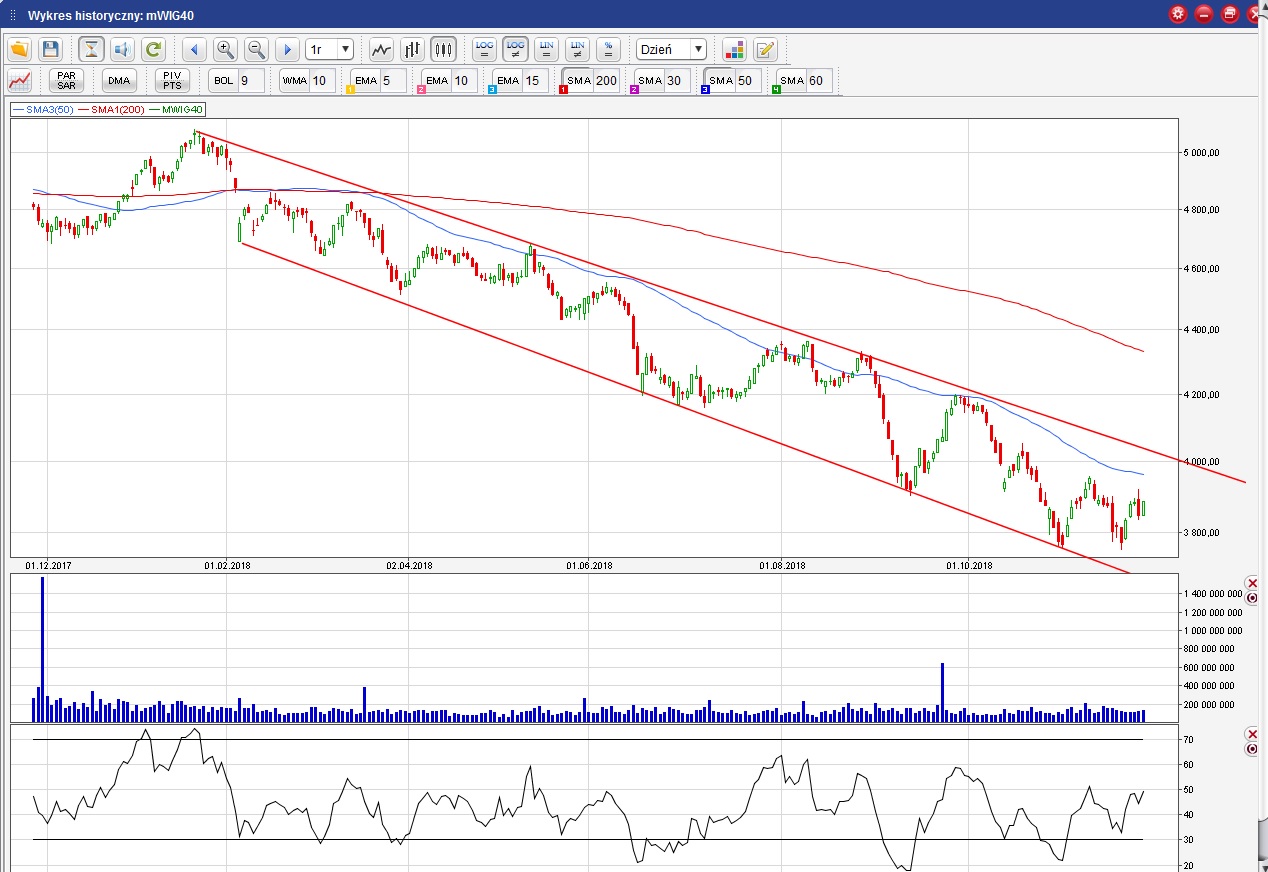The width and height of the screenshot is (1268, 872).
Task: Open the Dzień interval dropdown
Action: click(x=671, y=49)
